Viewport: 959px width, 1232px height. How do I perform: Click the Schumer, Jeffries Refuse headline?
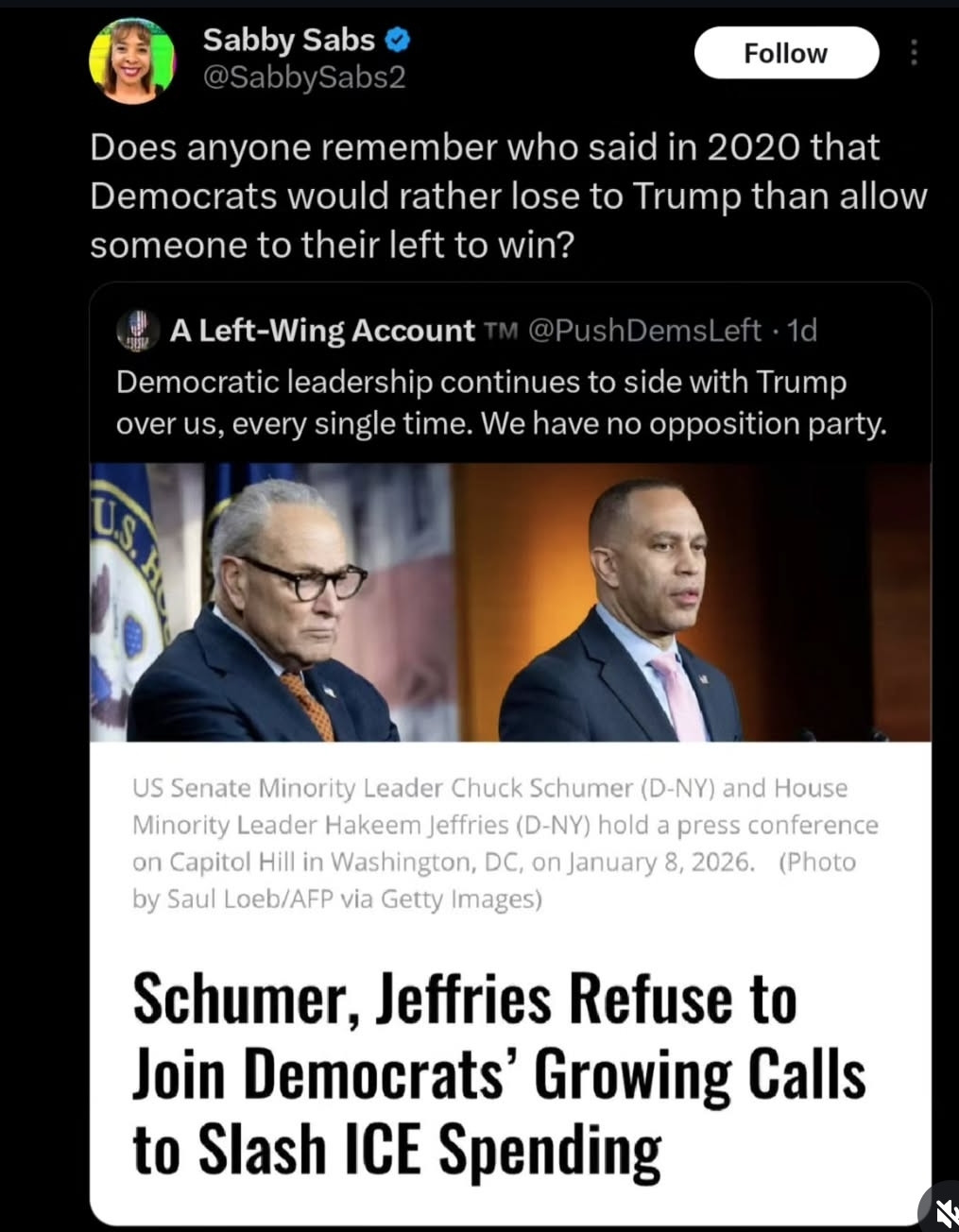point(499,1074)
